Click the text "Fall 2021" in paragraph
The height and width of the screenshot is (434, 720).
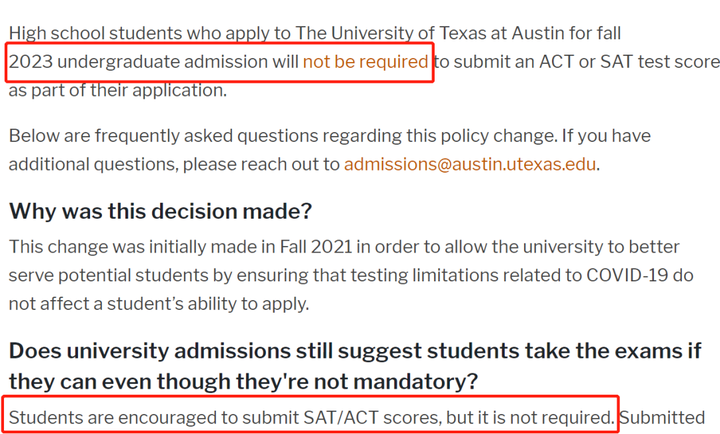tap(316, 247)
